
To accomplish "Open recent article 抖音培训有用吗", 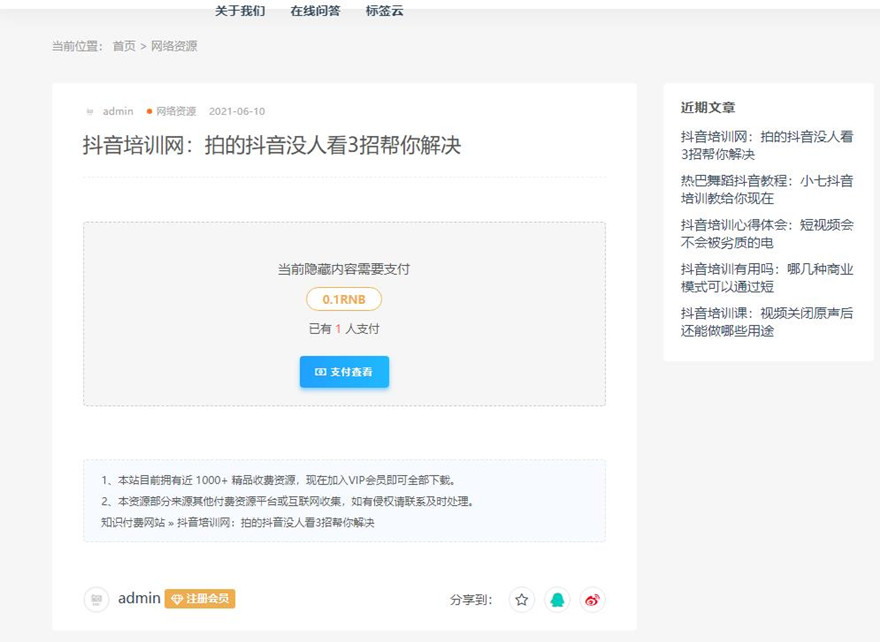I will 767,278.
